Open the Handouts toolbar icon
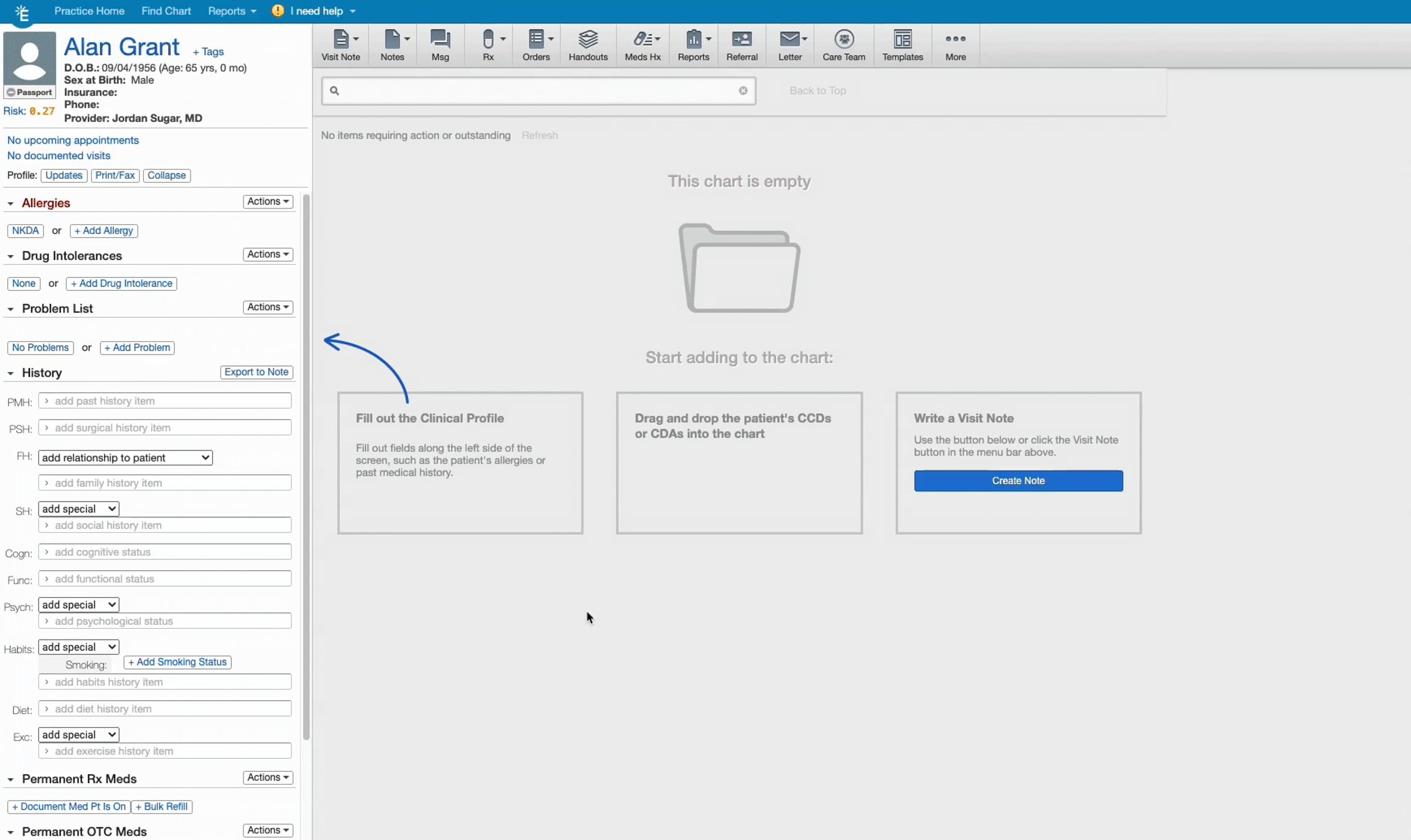The image size is (1411, 840). pos(588,45)
